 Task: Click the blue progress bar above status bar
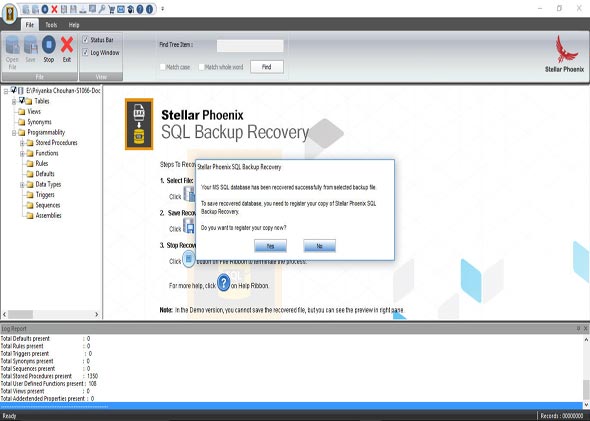click(291, 406)
